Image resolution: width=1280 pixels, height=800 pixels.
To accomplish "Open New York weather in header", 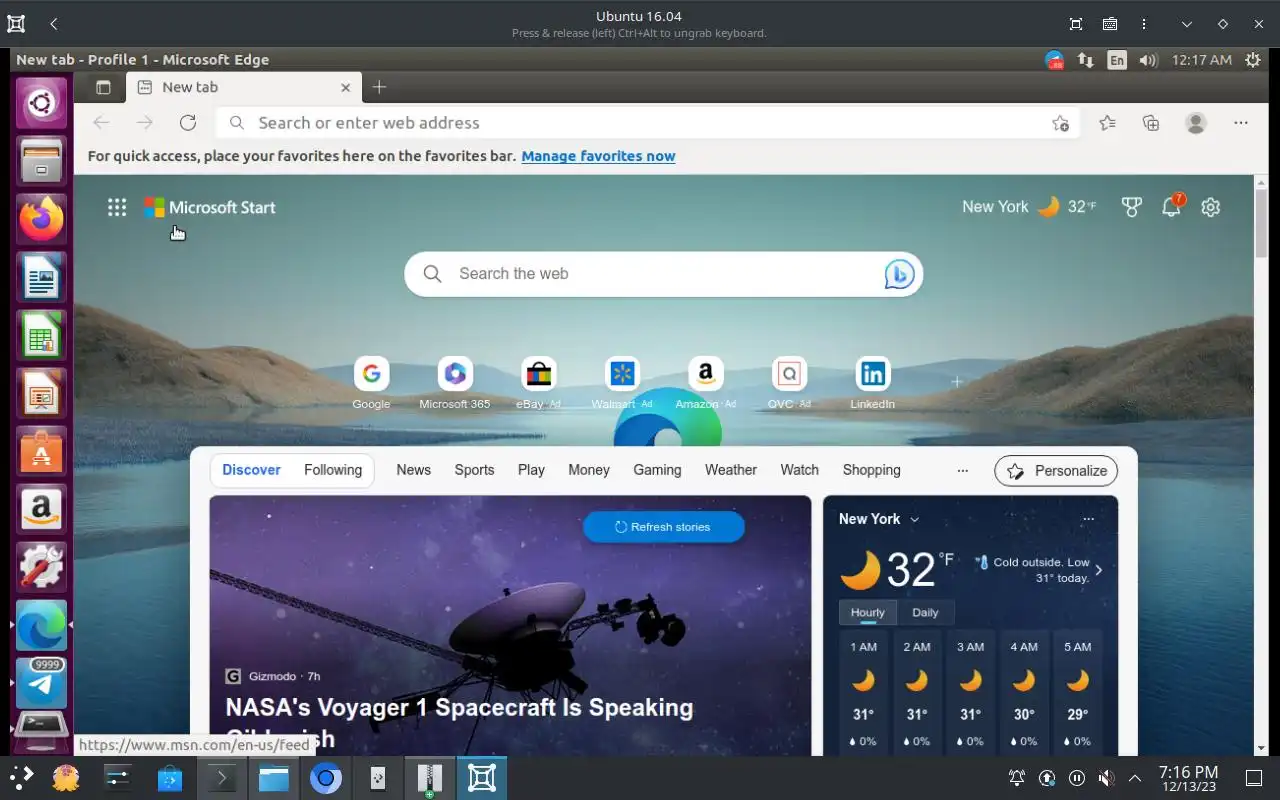I will (x=1028, y=207).
